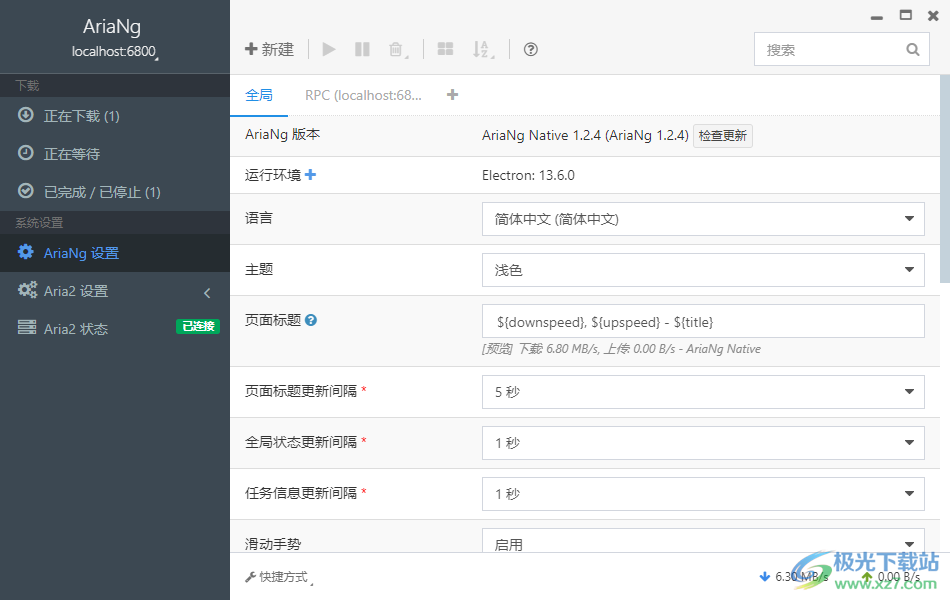Pause tasks using the pause icon
The width and height of the screenshot is (950, 600).
362,49
